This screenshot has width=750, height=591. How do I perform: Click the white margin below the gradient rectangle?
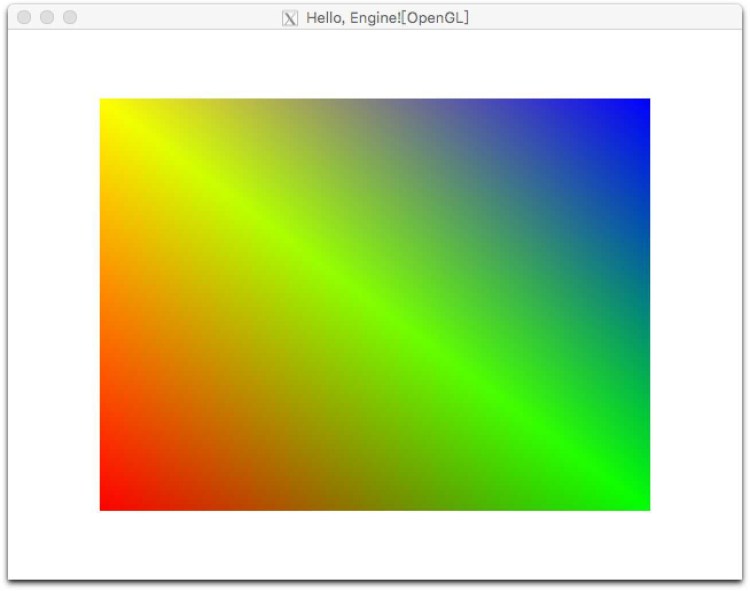click(375, 544)
